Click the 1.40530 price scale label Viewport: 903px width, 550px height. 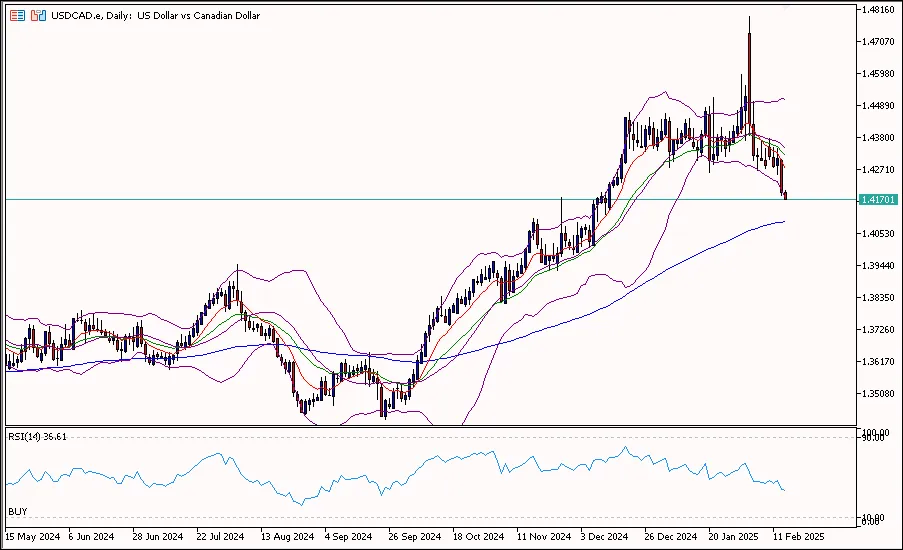coord(876,233)
